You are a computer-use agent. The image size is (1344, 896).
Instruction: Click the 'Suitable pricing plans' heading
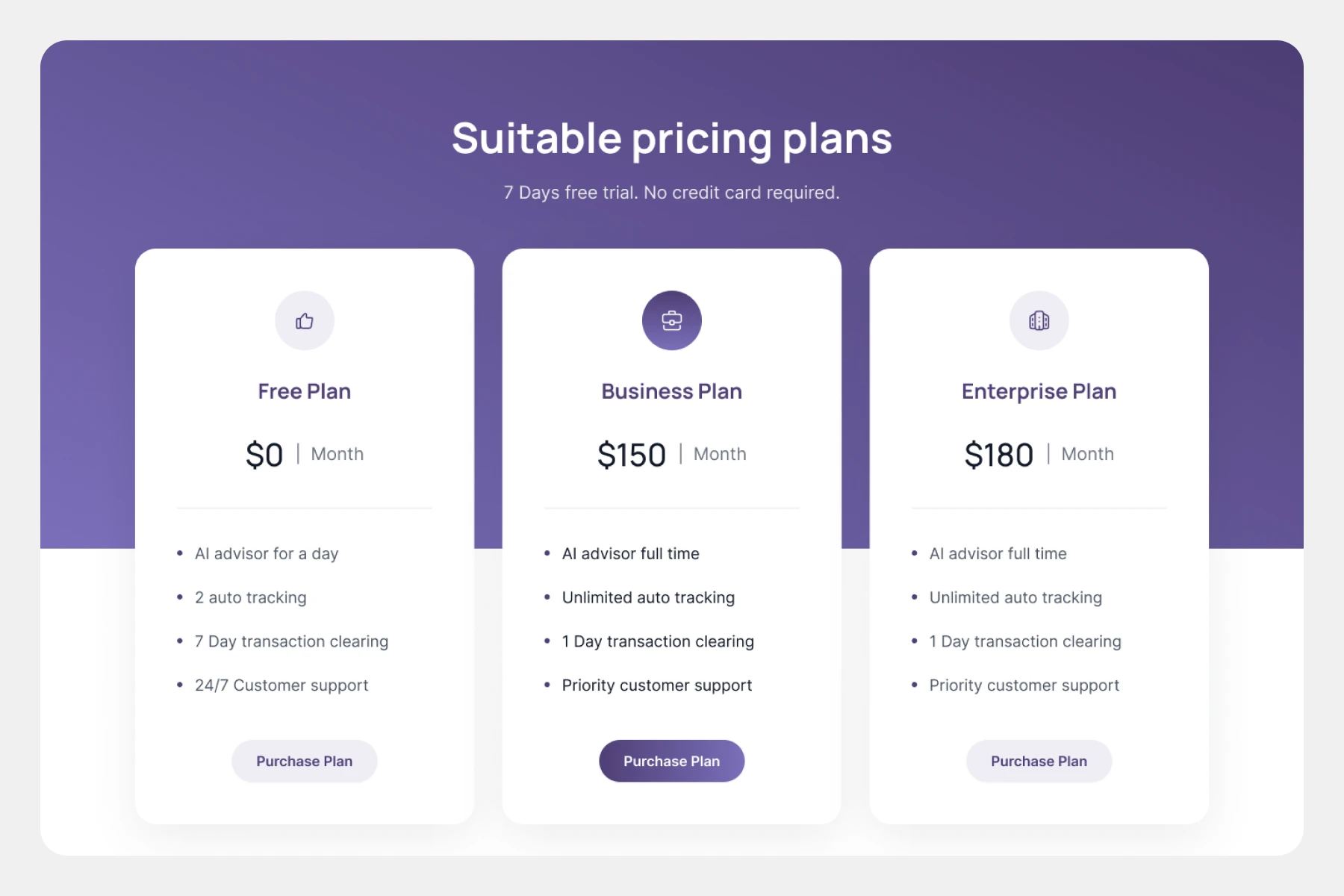tap(672, 138)
